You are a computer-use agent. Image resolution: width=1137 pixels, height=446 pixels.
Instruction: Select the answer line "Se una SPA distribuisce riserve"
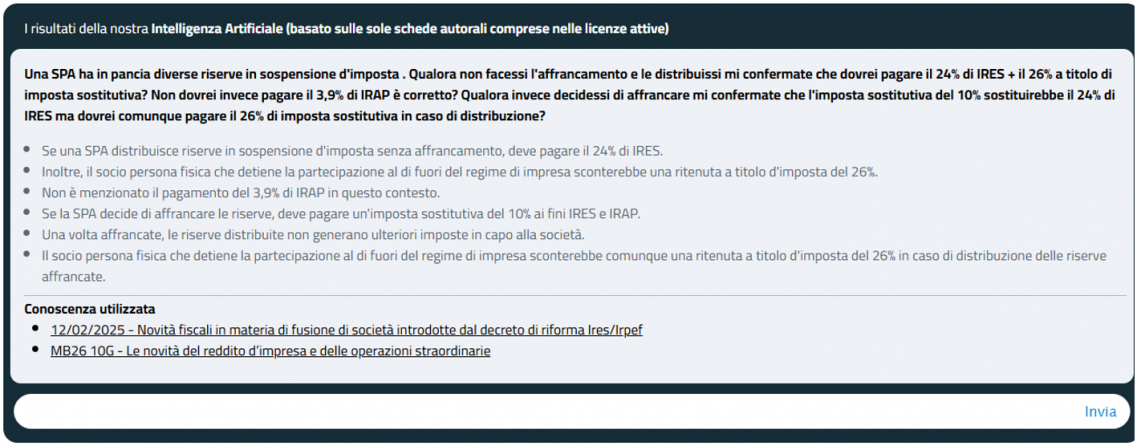(x=352, y=151)
